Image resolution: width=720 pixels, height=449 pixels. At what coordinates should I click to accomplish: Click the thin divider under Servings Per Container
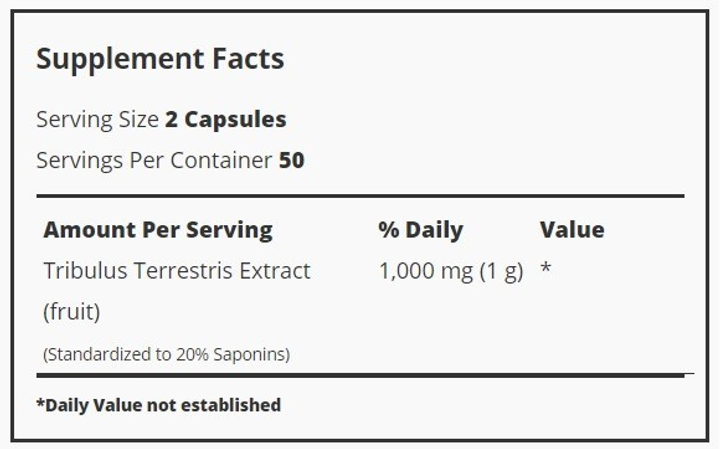tap(360, 196)
